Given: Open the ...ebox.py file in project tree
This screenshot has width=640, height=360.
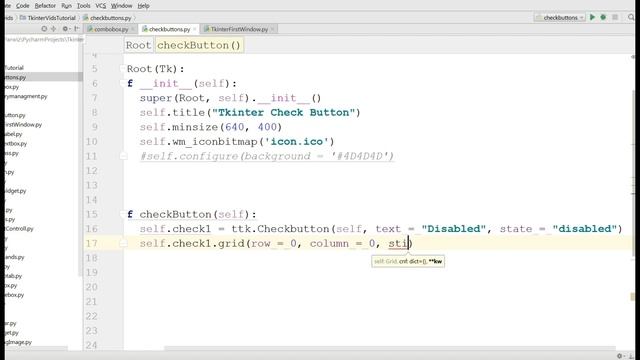Looking at the screenshot, I should click(x=14, y=295).
